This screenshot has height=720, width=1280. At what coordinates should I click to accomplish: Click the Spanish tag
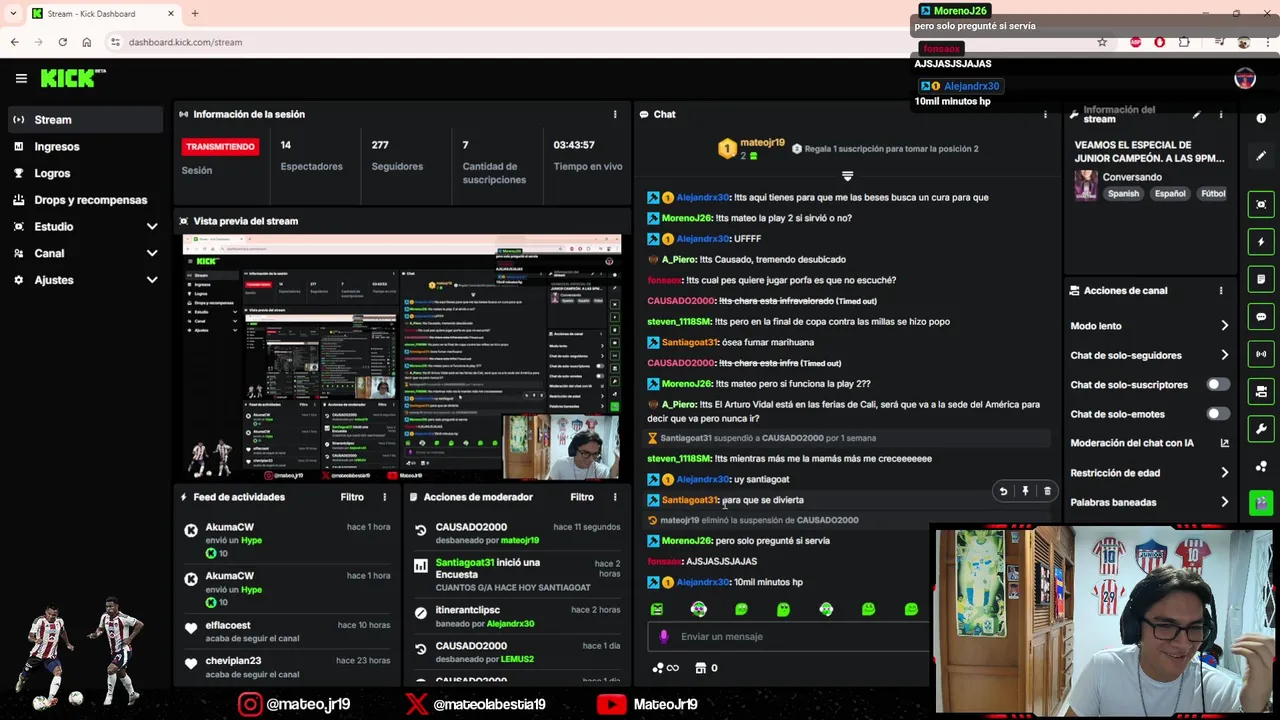click(1123, 194)
